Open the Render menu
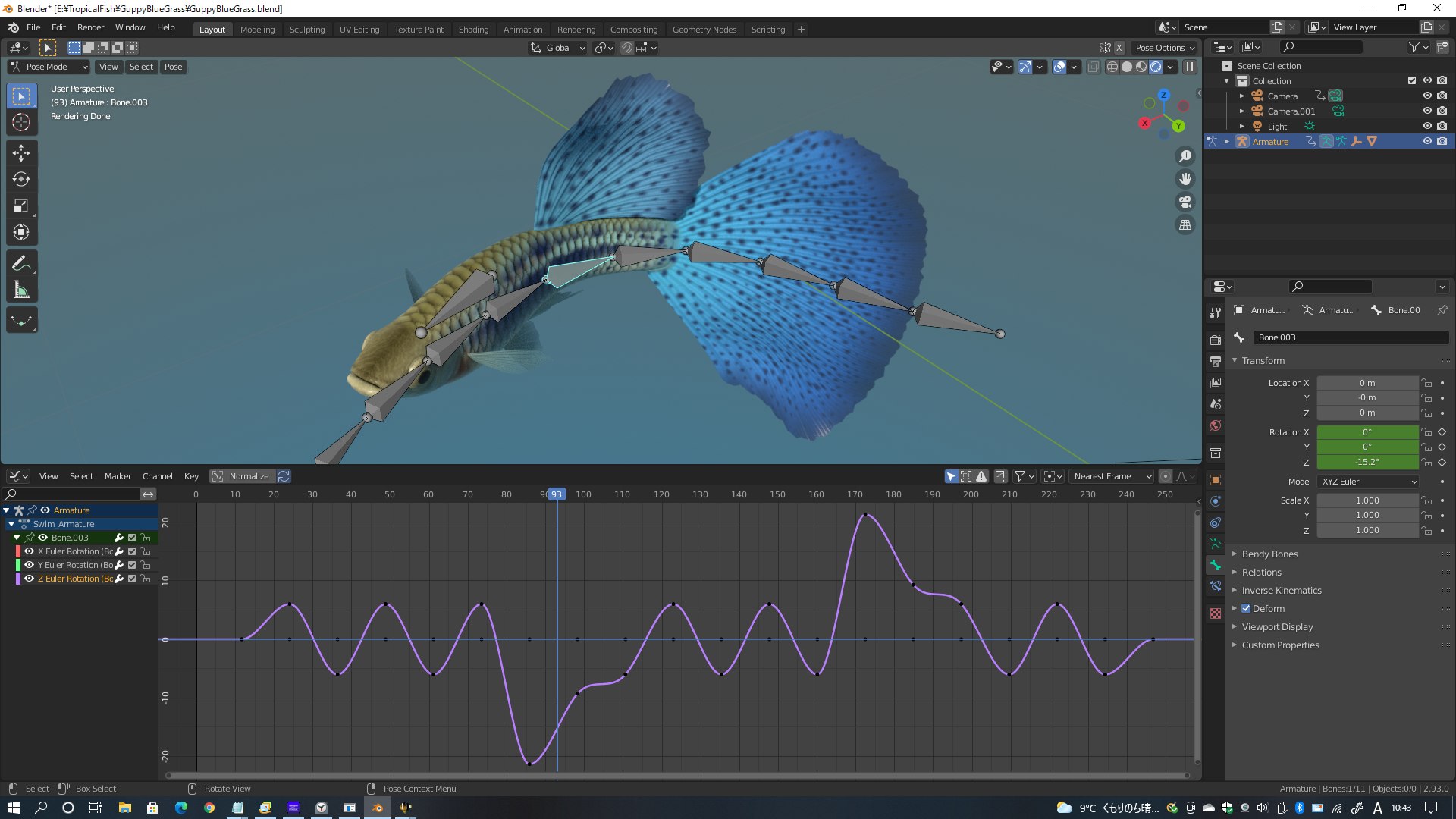This screenshot has width=1456, height=819. point(90,27)
